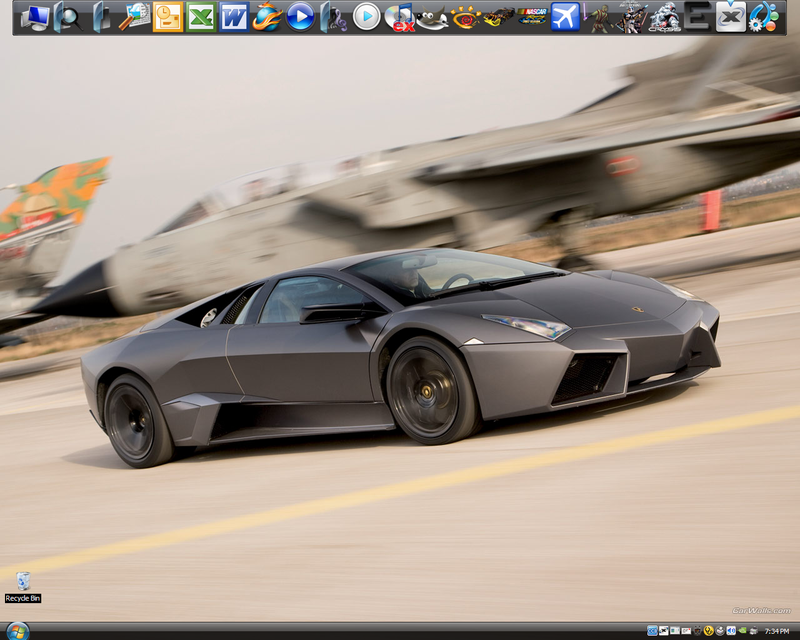The height and width of the screenshot is (640, 800).
Task: Open the flaming globe web browser
Action: (267, 17)
